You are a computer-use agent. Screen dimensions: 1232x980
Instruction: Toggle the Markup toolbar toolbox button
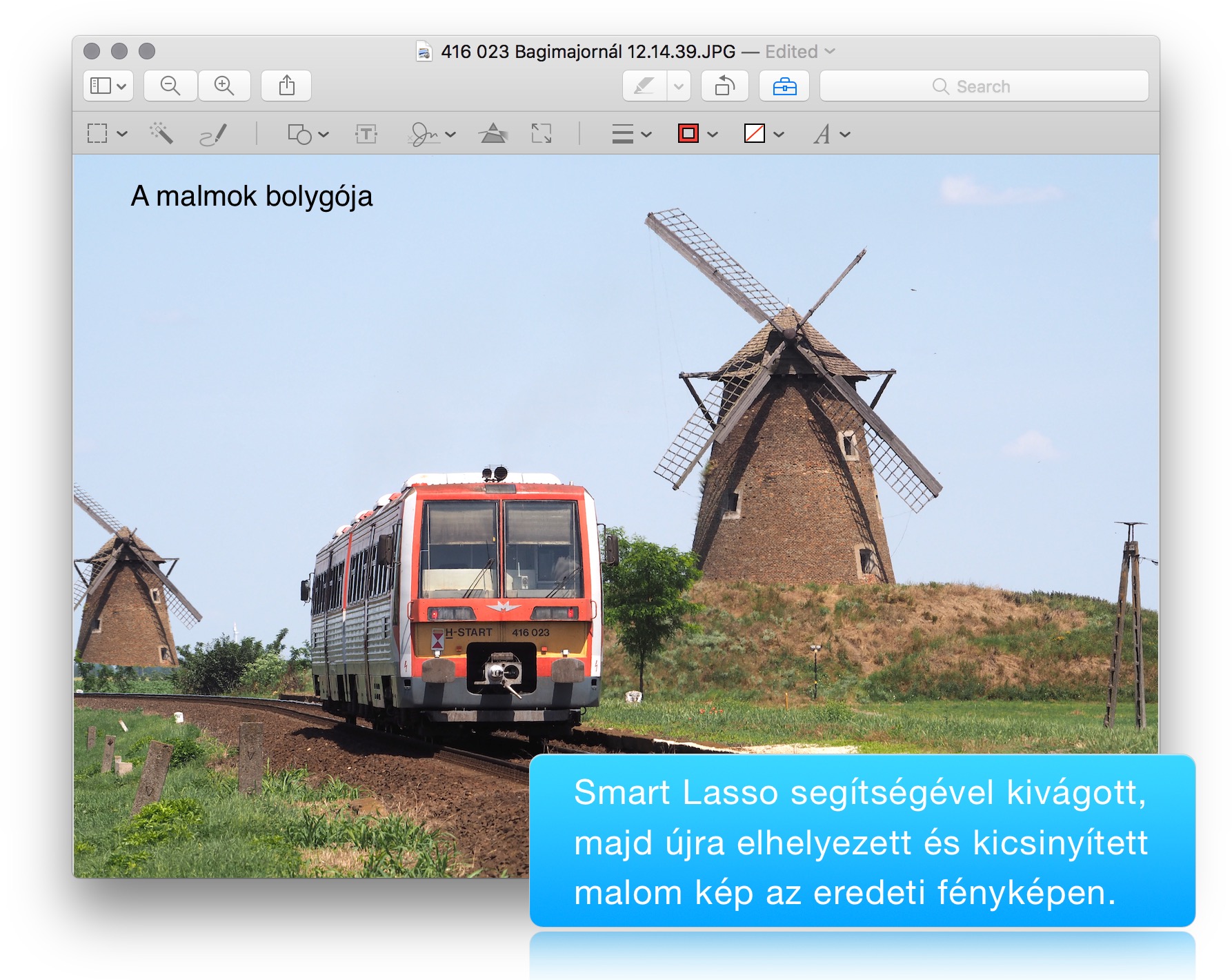coord(784,86)
